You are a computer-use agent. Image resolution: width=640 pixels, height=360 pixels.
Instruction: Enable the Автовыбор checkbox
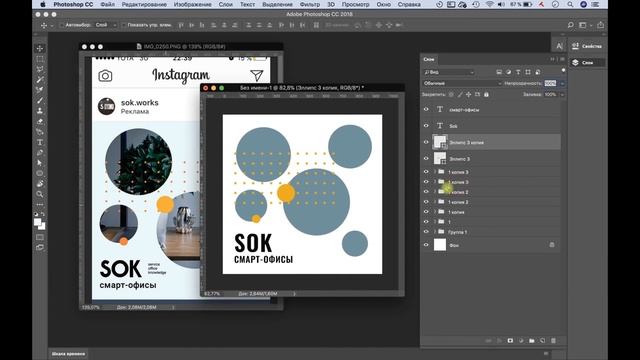coord(62,25)
